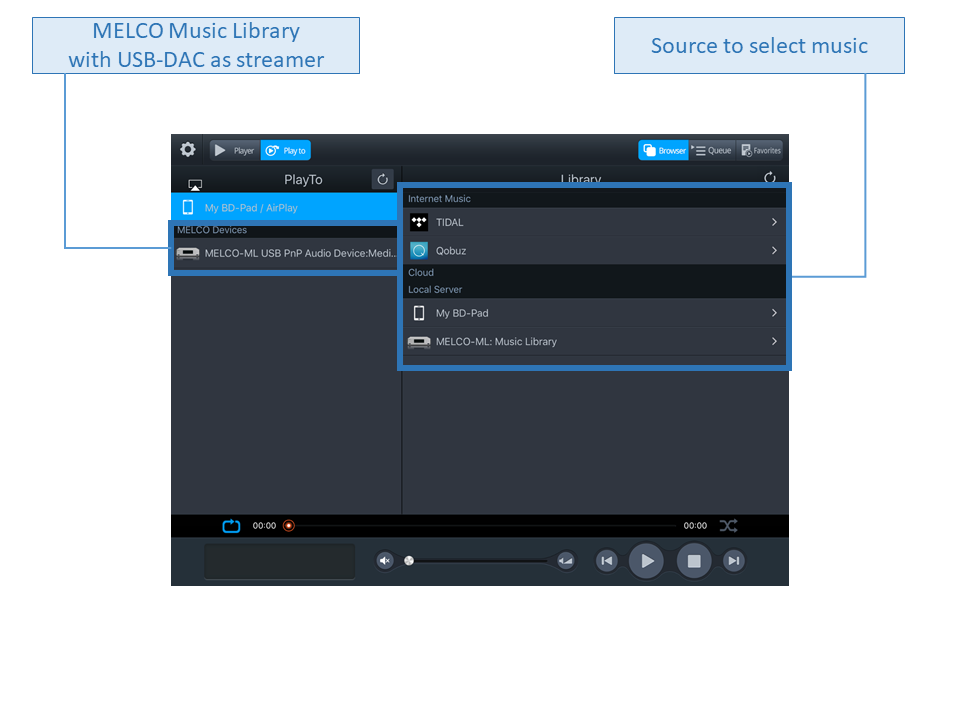This screenshot has width=960, height=720.
Task: Skip to the previous track
Action: click(x=607, y=561)
